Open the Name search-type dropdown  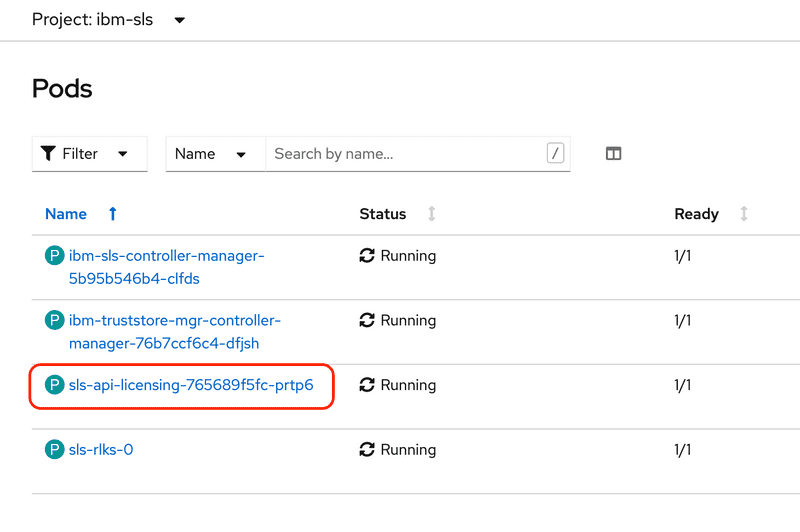coord(215,154)
